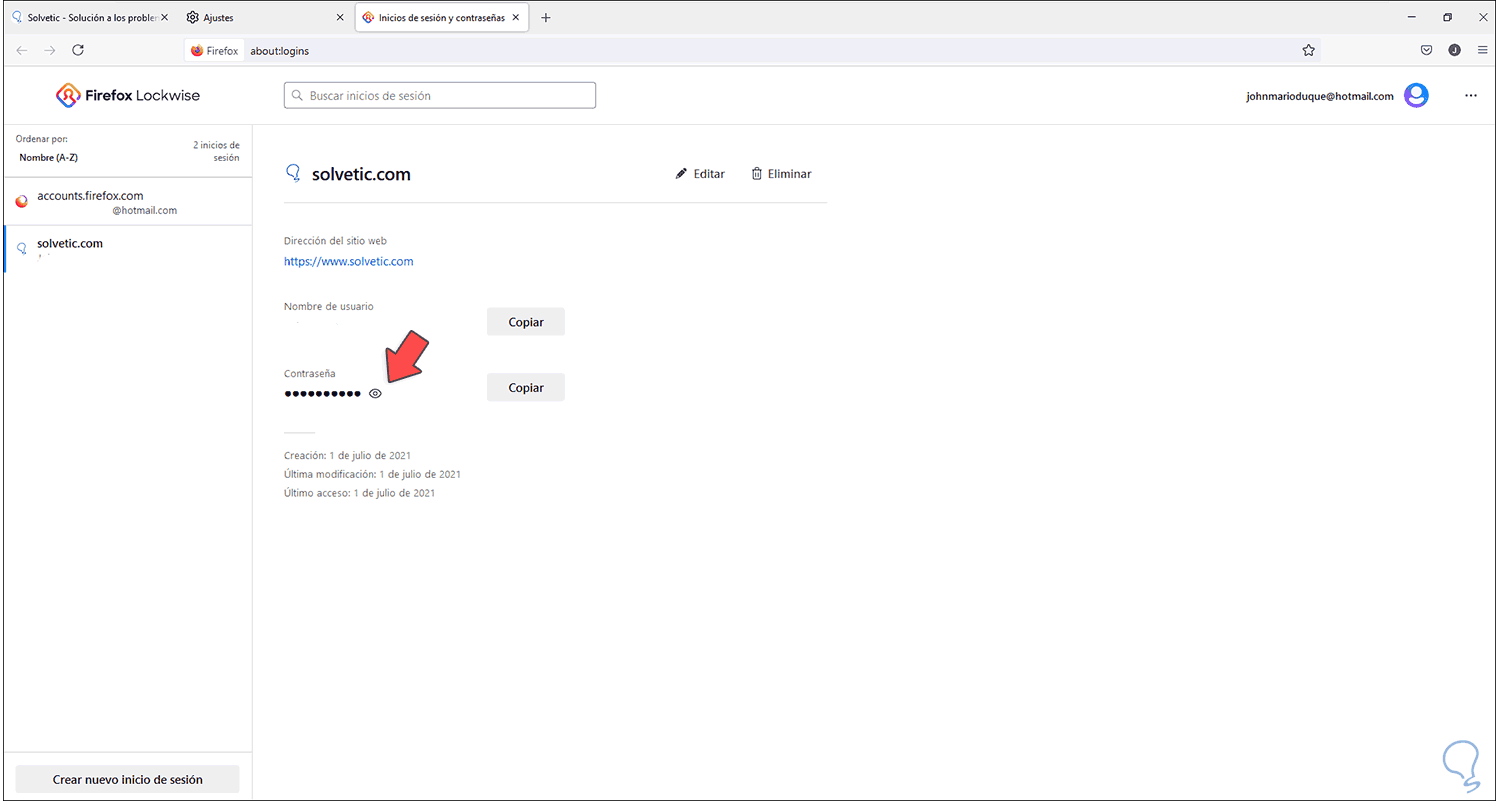Screen dimensions: 1500x801
Task: Click the Buscar inicios de sesión search field
Action: pos(440,96)
